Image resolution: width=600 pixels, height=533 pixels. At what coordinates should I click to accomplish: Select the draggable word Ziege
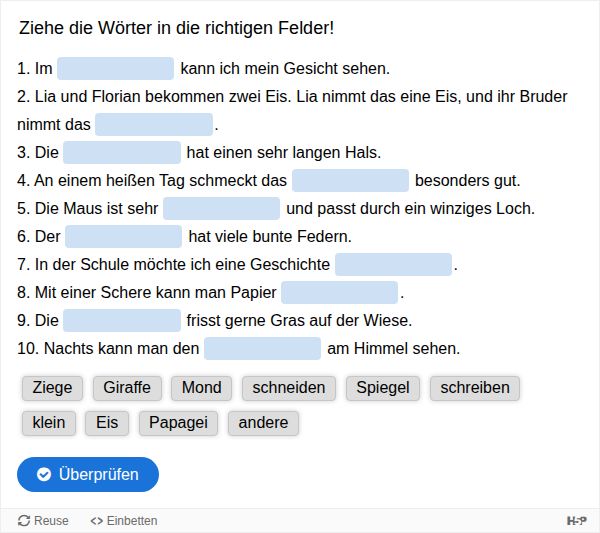[52, 388]
